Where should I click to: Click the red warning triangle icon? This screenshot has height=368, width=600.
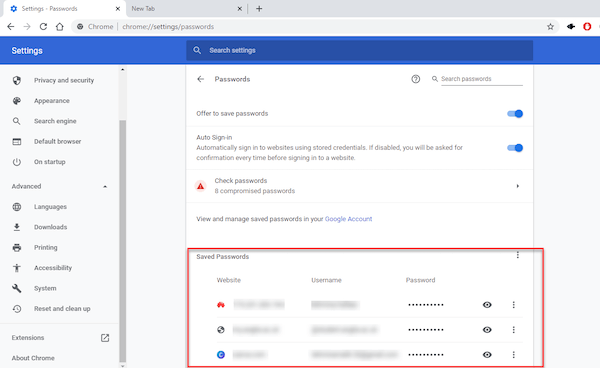point(201,186)
